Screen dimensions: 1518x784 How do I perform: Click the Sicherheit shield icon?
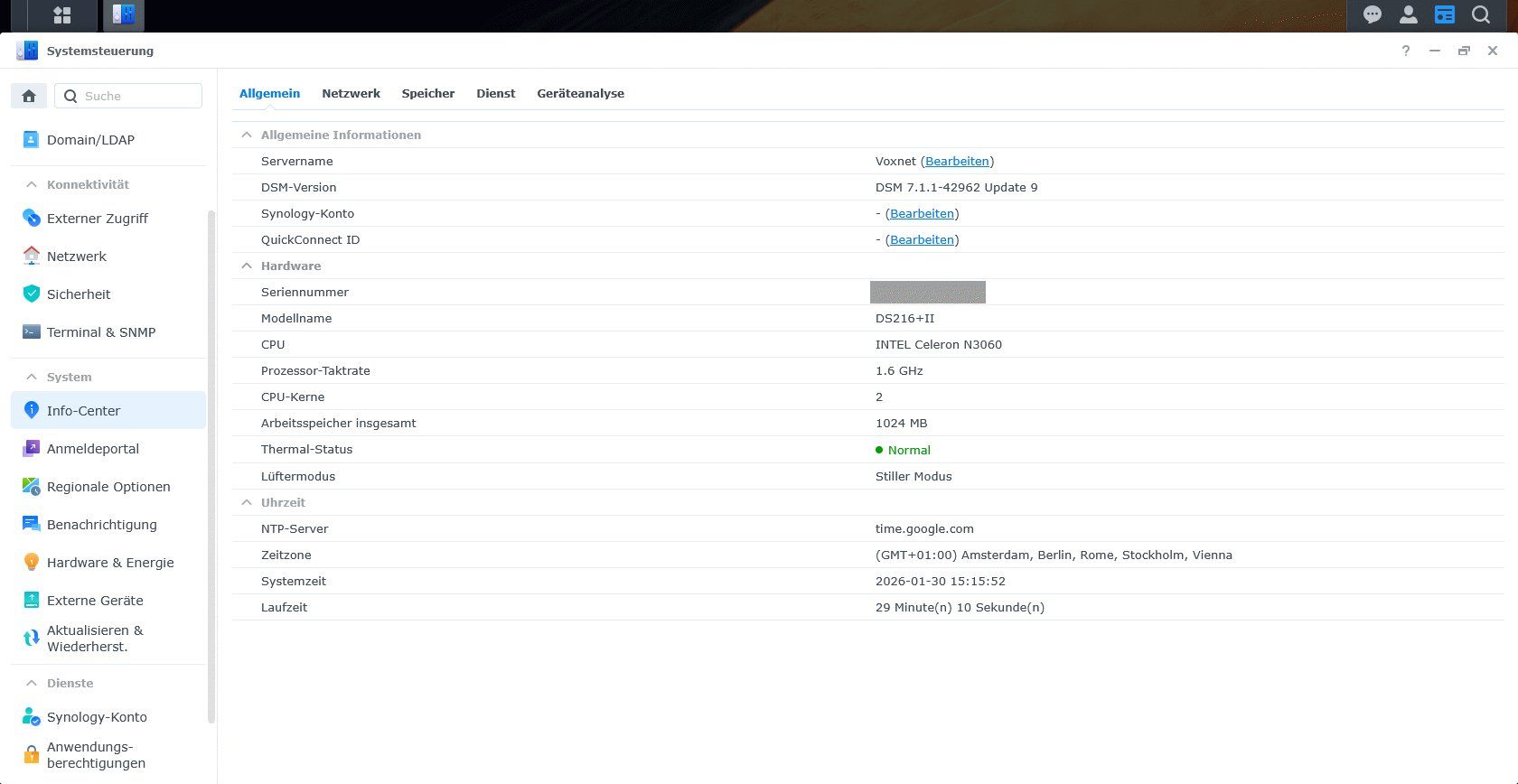[x=31, y=294]
